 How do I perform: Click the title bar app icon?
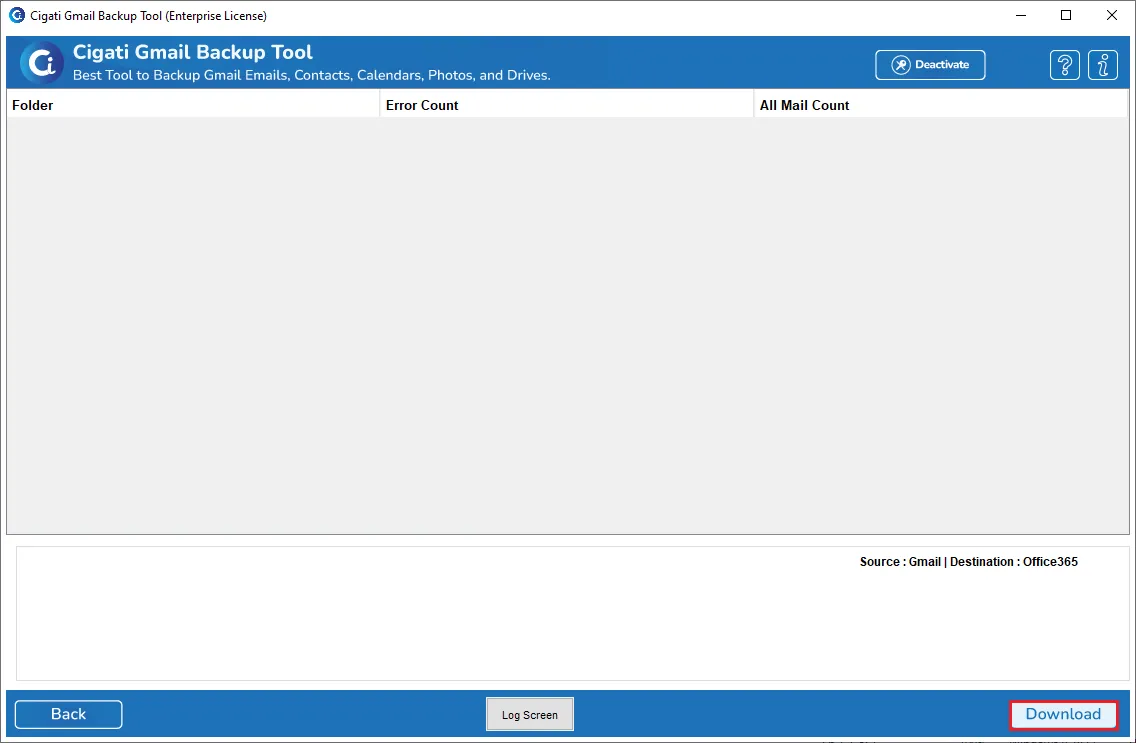coord(16,15)
